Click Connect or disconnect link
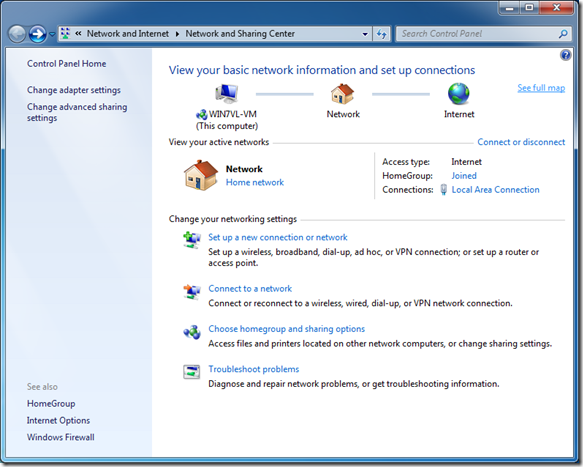The width and height of the screenshot is (583, 467). (521, 142)
